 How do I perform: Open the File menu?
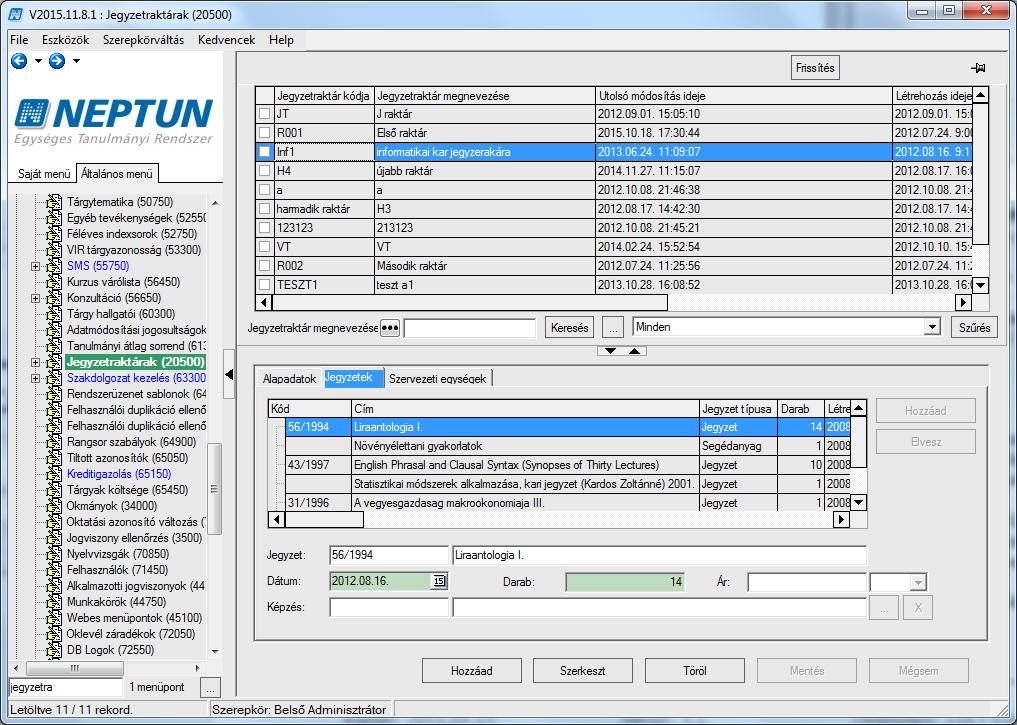coord(19,40)
